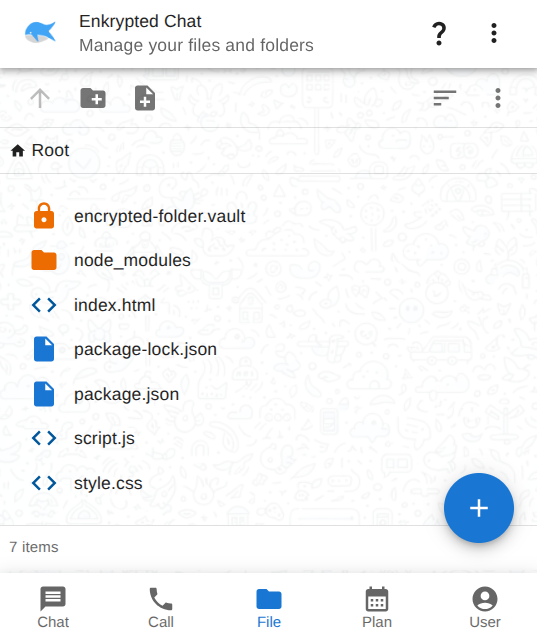The image size is (537, 643).
Task: Click the orange node_modules folder icon
Action: [x=44, y=260]
